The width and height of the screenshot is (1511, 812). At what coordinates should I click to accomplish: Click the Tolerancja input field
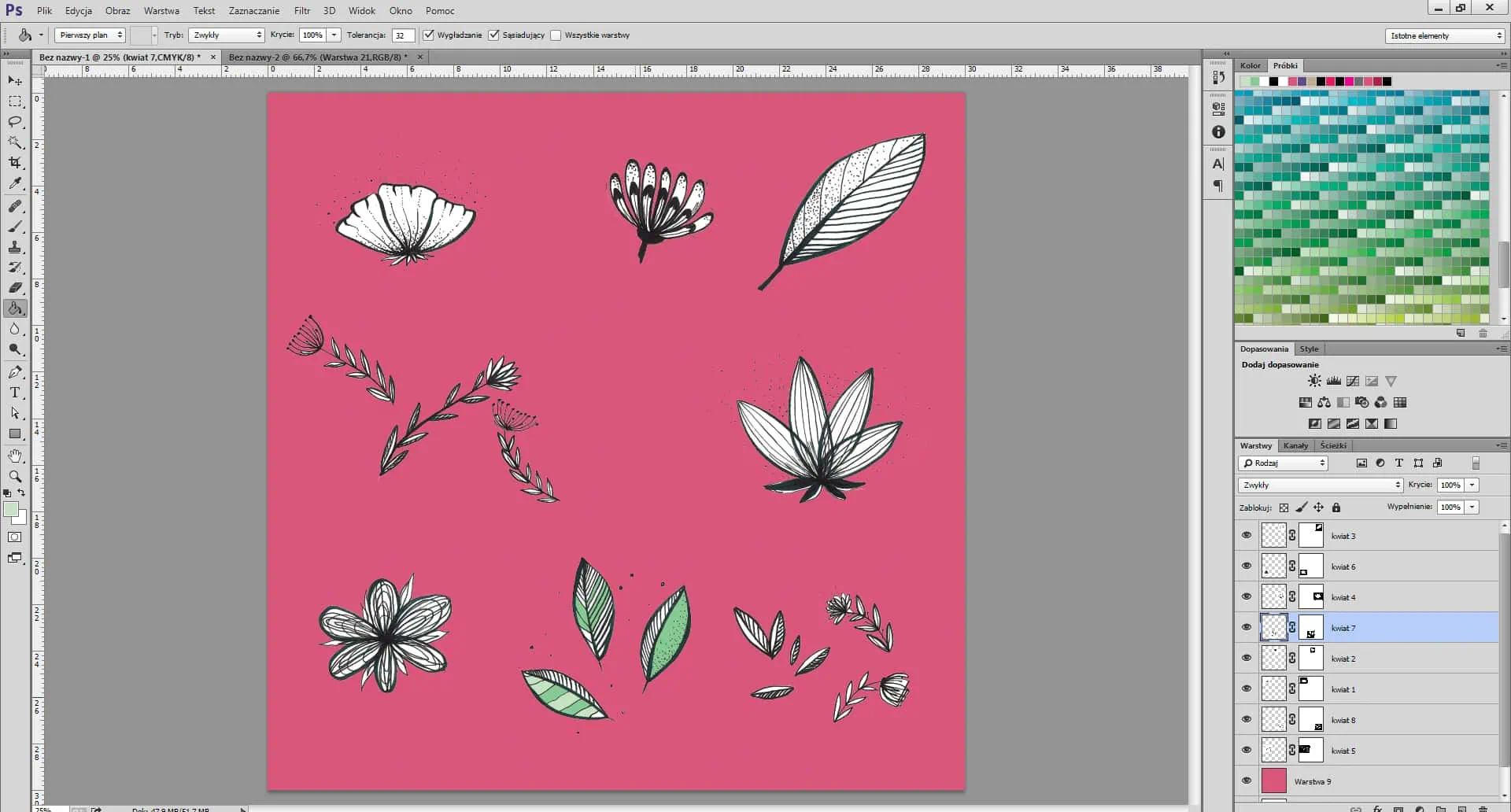point(402,35)
